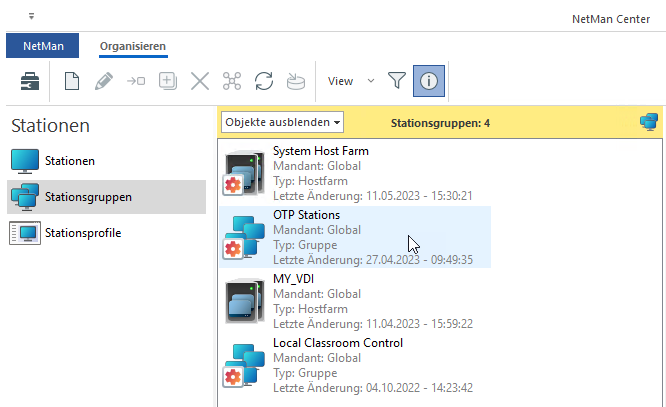Select Stationsprofile in the sidebar
This screenshot has height=407, width=666.
[82, 233]
